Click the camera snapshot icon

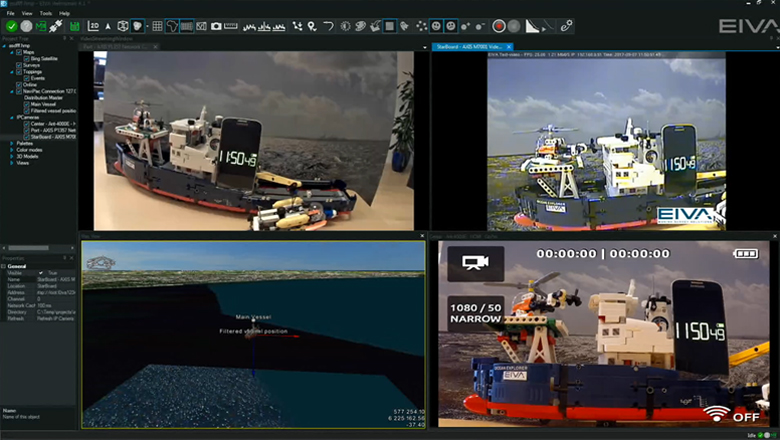click(x=216, y=26)
